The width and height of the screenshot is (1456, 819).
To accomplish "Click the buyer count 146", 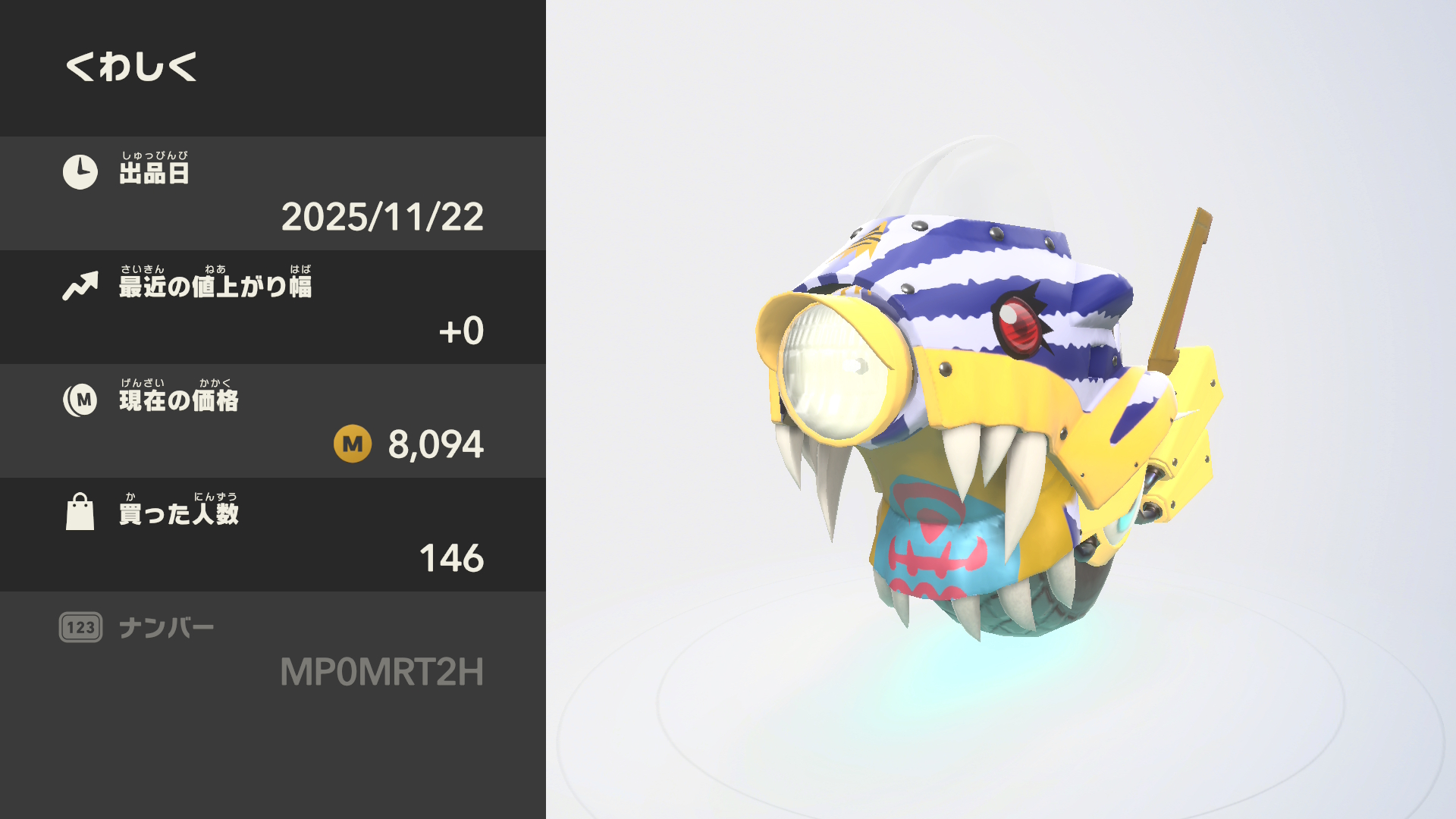I will (x=451, y=559).
